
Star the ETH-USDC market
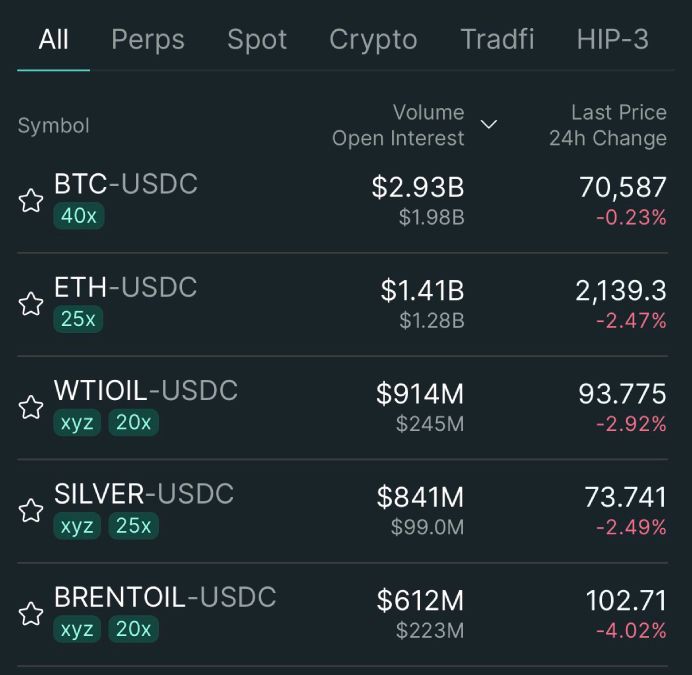[x=31, y=304]
